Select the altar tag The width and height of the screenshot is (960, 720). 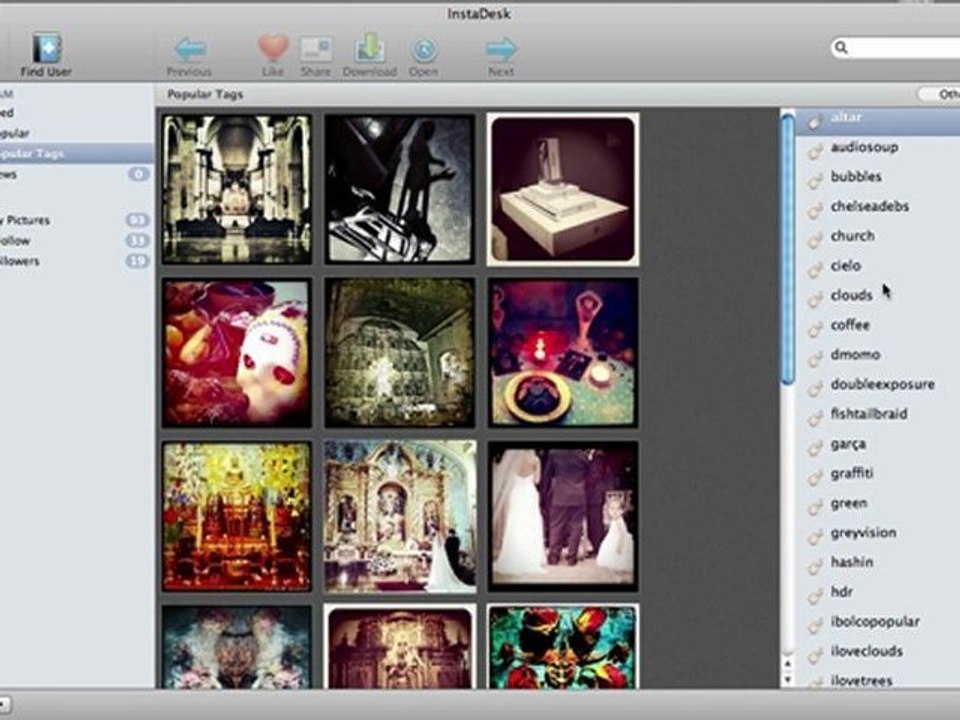coord(877,120)
